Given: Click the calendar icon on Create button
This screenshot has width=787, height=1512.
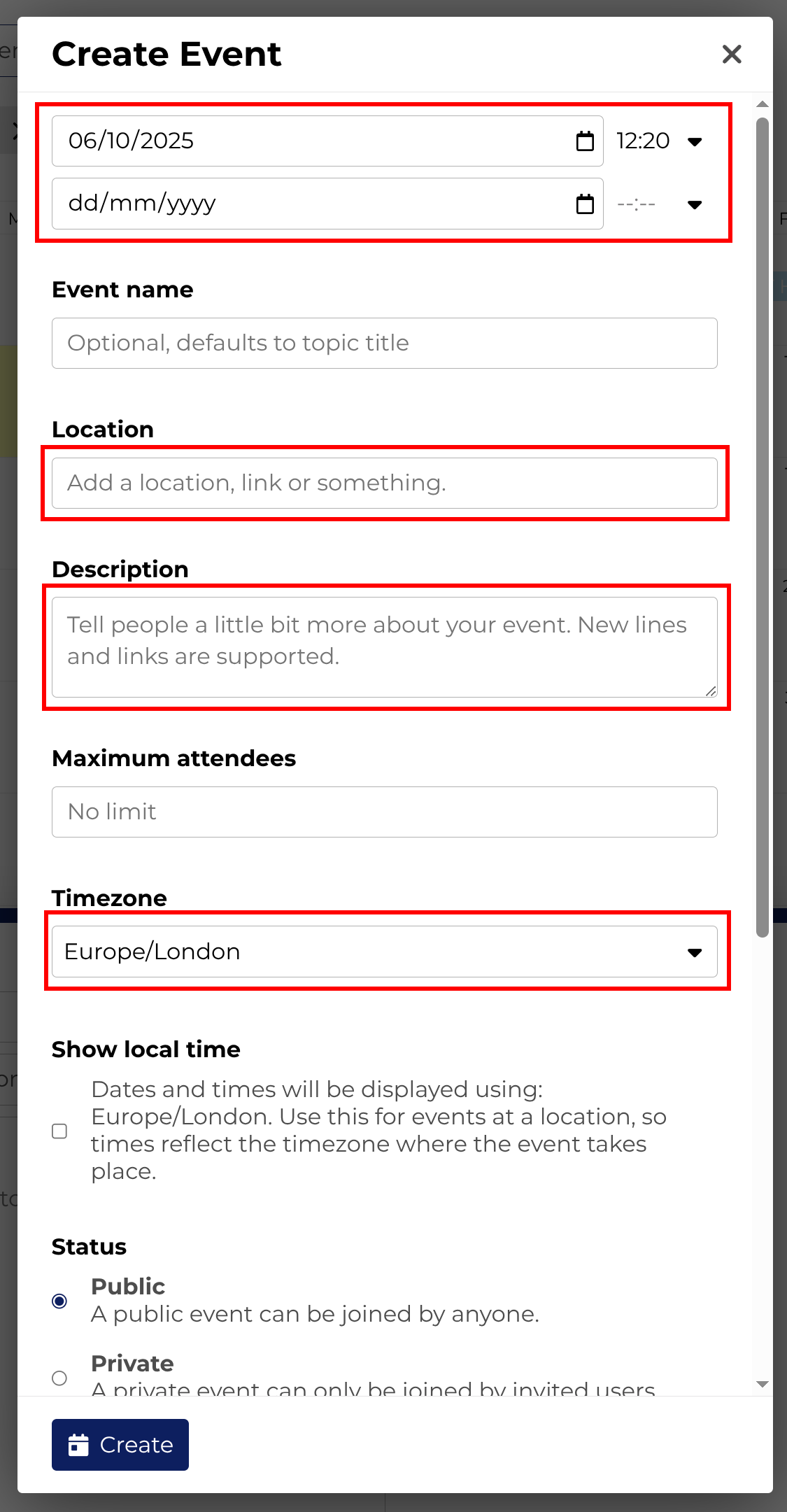Looking at the screenshot, I should click(78, 1445).
